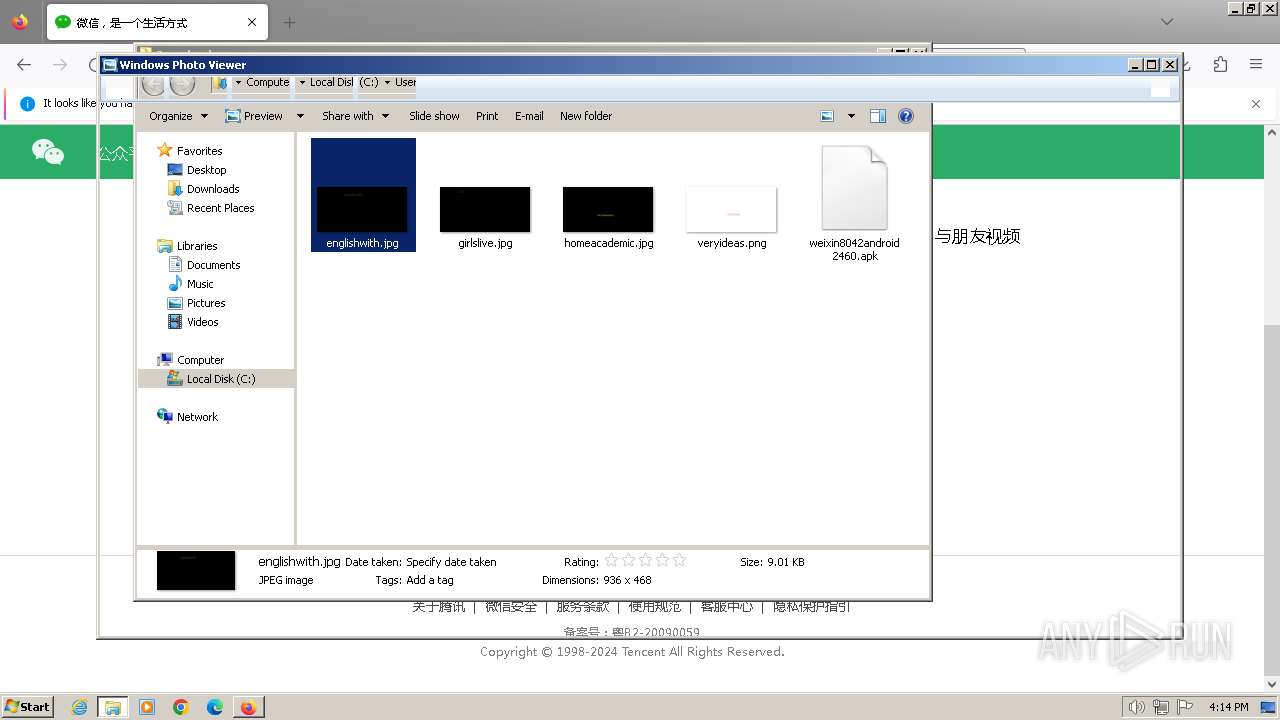
Task: Click the Explorer back navigation button
Action: pos(153,85)
